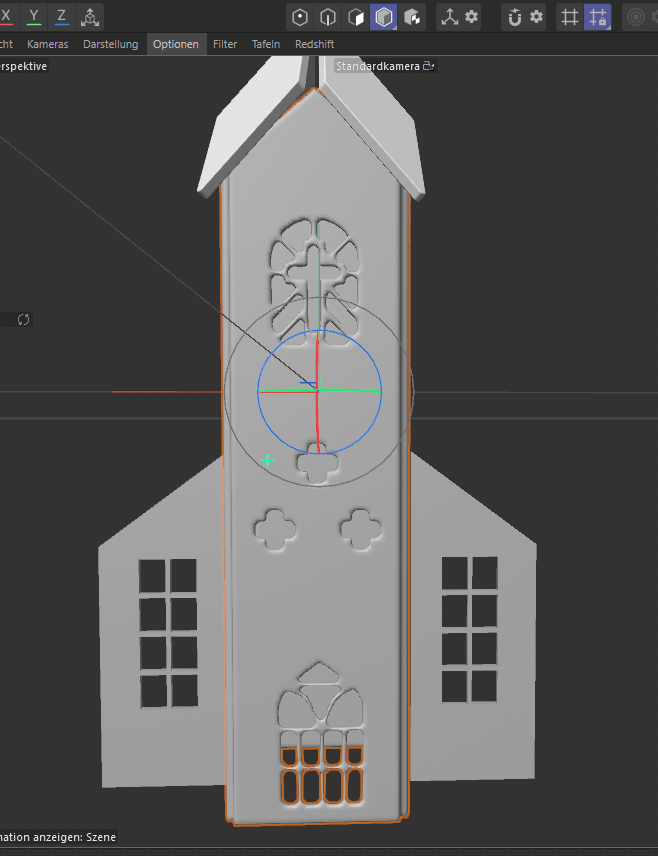Switch the coordinate system world/object icon
Screen dimensions: 658x856
pos(90,17)
